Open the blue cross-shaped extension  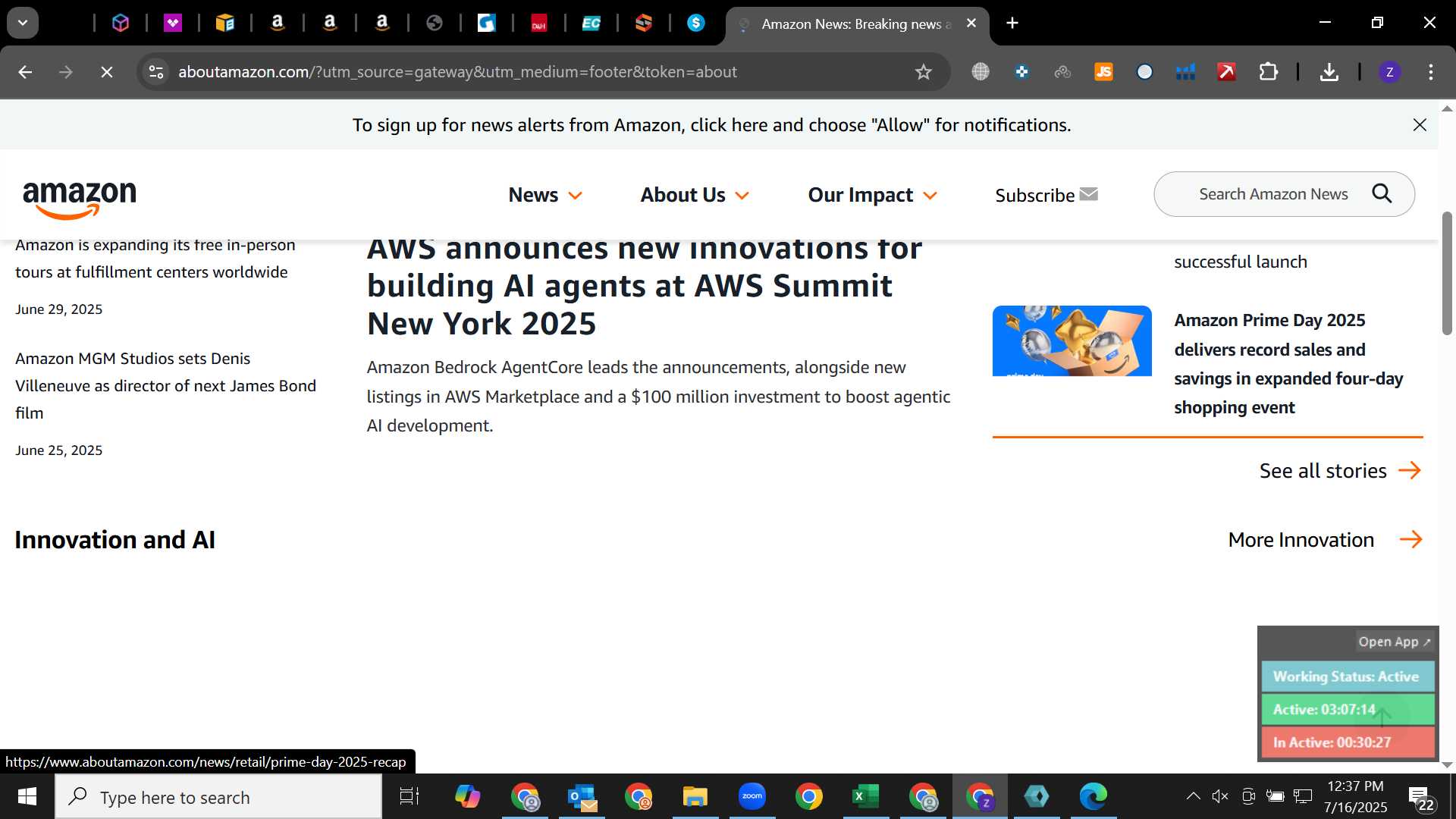1021,72
